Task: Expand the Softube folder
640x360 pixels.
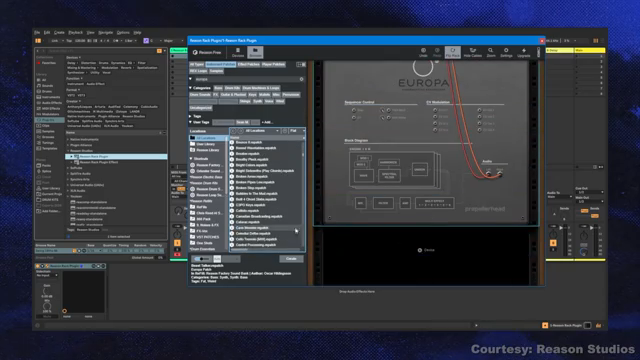Action: point(68,168)
